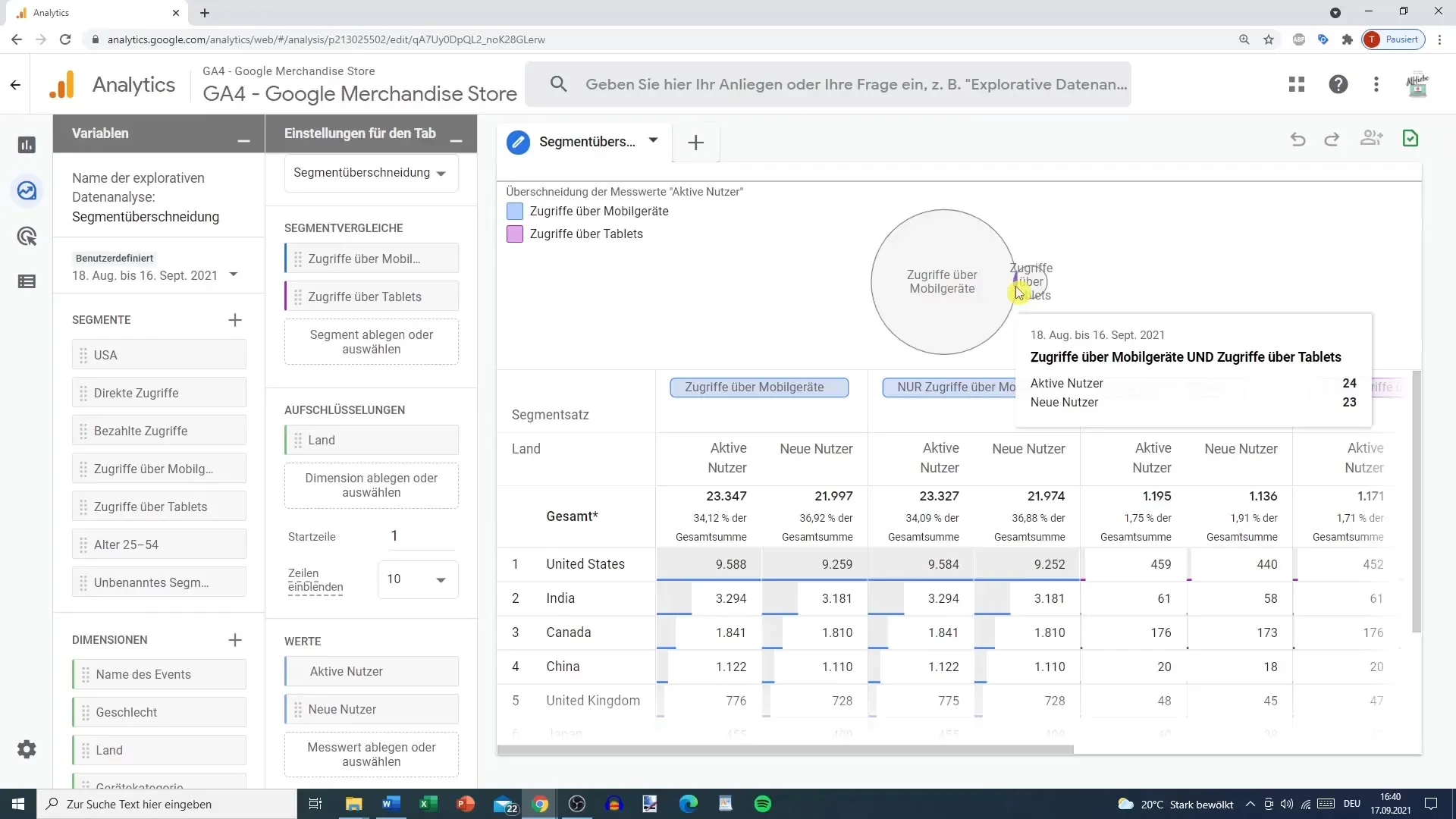Open the Configure table icon in left sidebar

pos(27,281)
